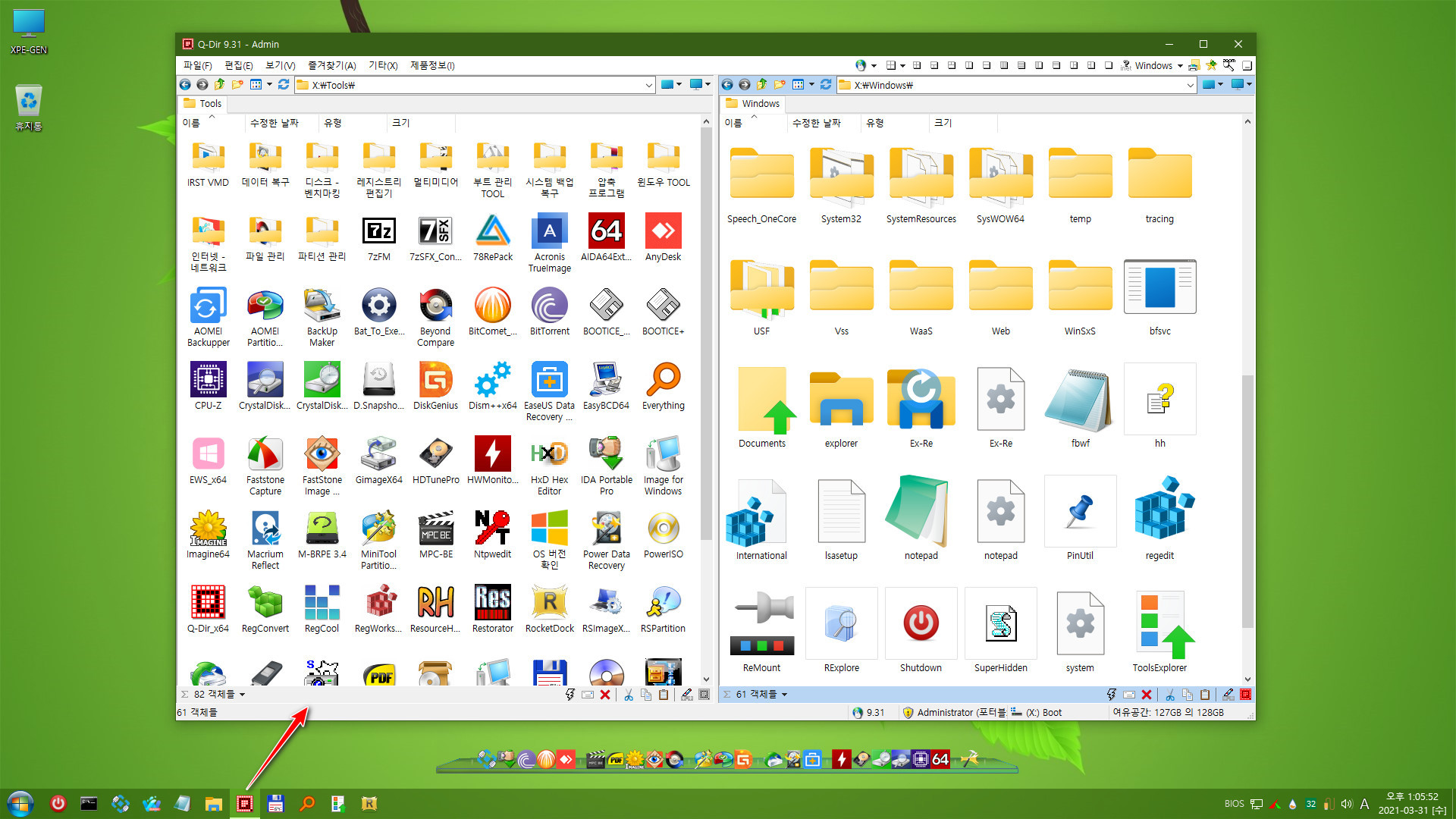Click the Tools pane vertical scrollbar
Screen dimensions: 1456x819
point(706,334)
